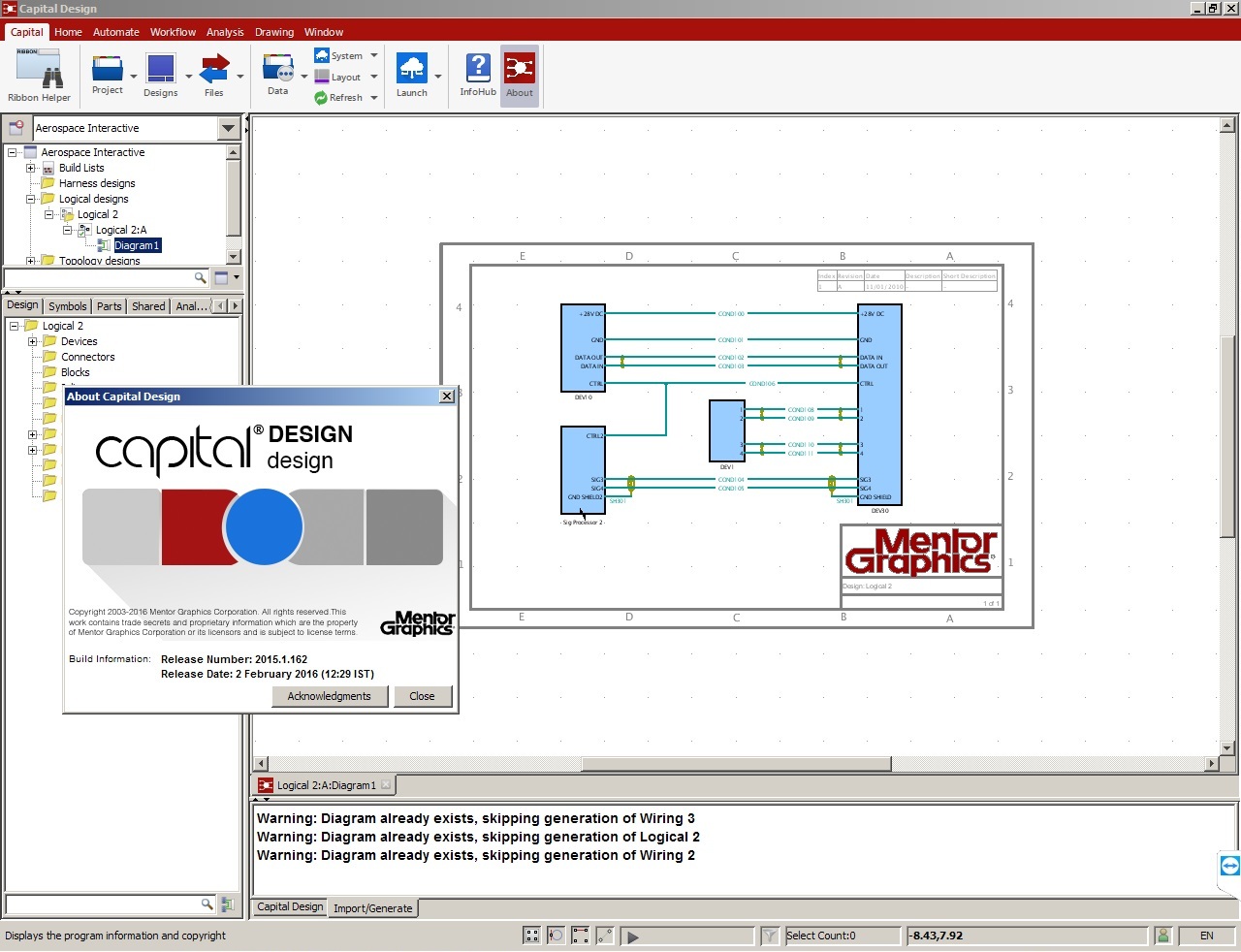
Task: Click the circle-select icon in the status bar
Action: [556, 936]
